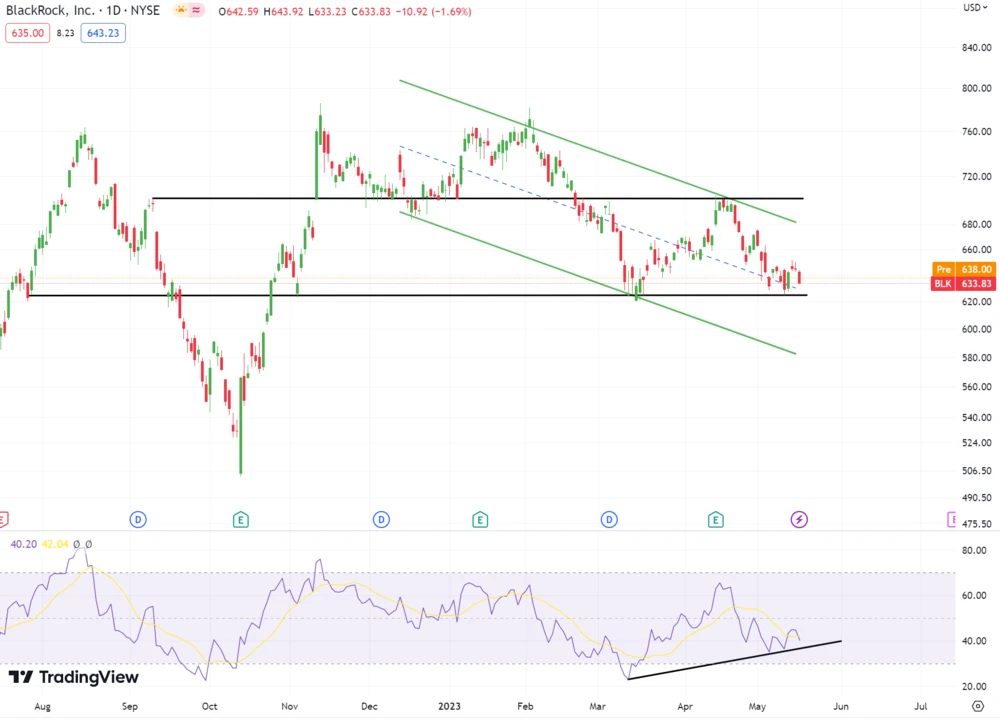Click the 20.00 RSI scale label
This screenshot has width=1000, height=724.
(x=974, y=686)
